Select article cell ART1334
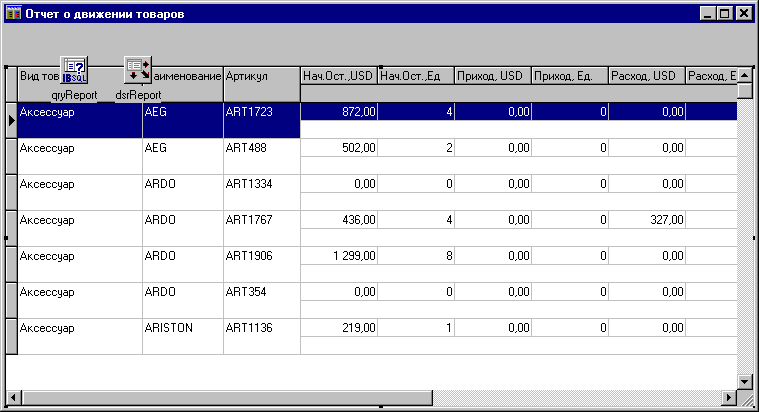The image size is (759, 412). [x=262, y=192]
